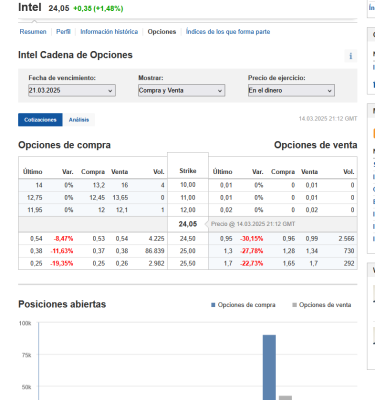This screenshot has width=375, height=400.
Task: Expand the Mostrar Compra y Venta dropdown
Action: [x=181, y=90]
